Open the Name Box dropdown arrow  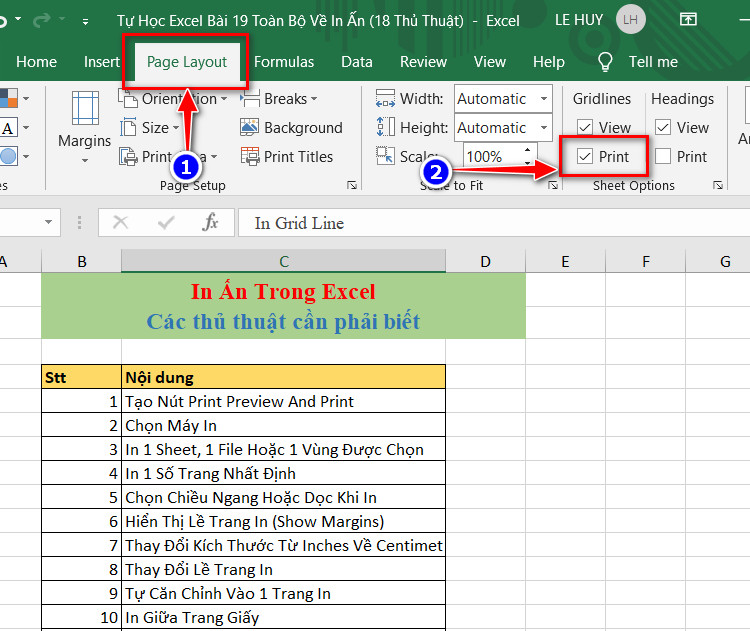click(x=48, y=222)
